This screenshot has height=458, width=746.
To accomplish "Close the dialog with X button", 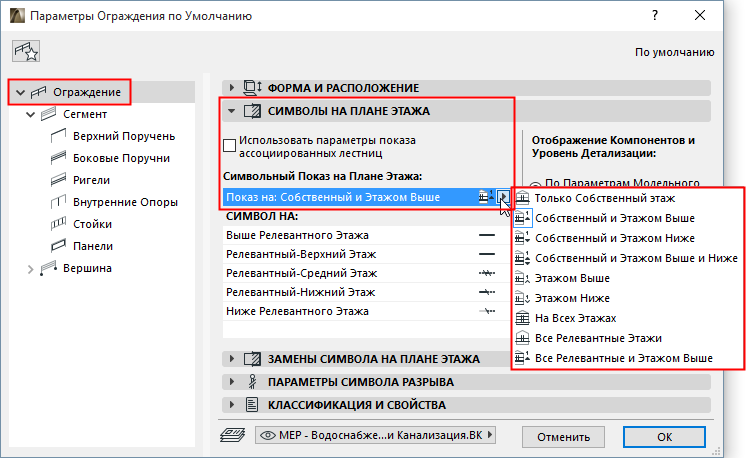I will (x=700, y=15).
